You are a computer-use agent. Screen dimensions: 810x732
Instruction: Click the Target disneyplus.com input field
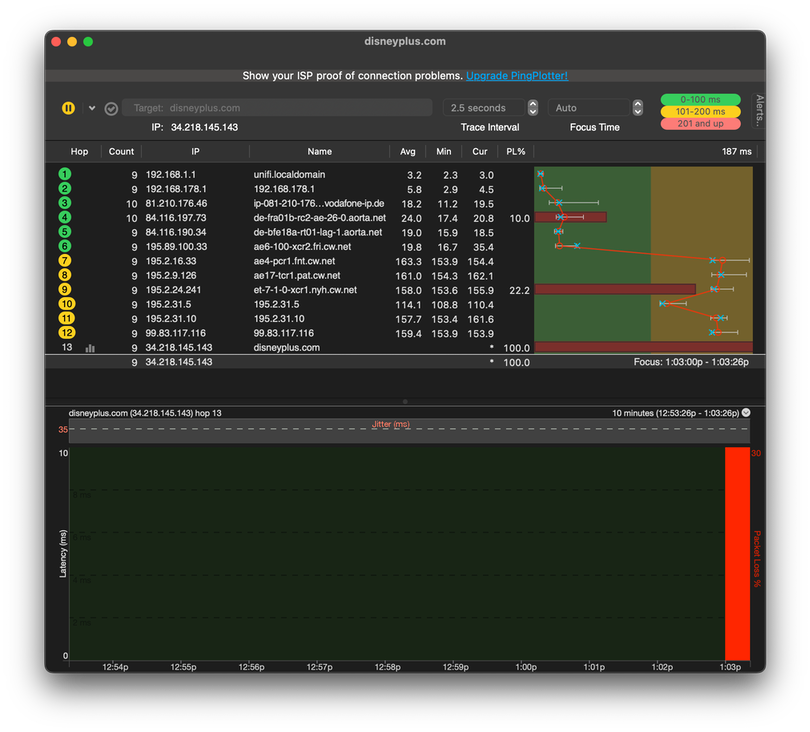[x=277, y=108]
